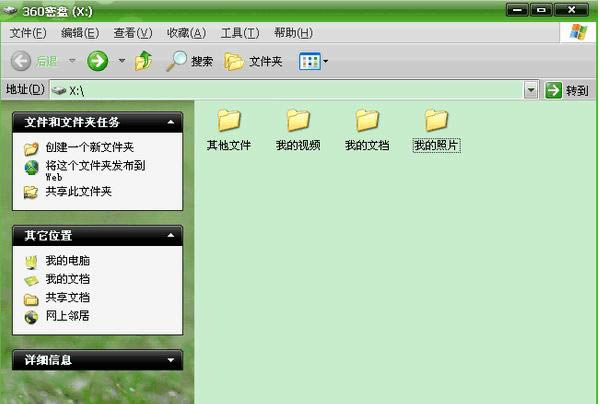Open the 工具(T) menu

tap(239, 33)
